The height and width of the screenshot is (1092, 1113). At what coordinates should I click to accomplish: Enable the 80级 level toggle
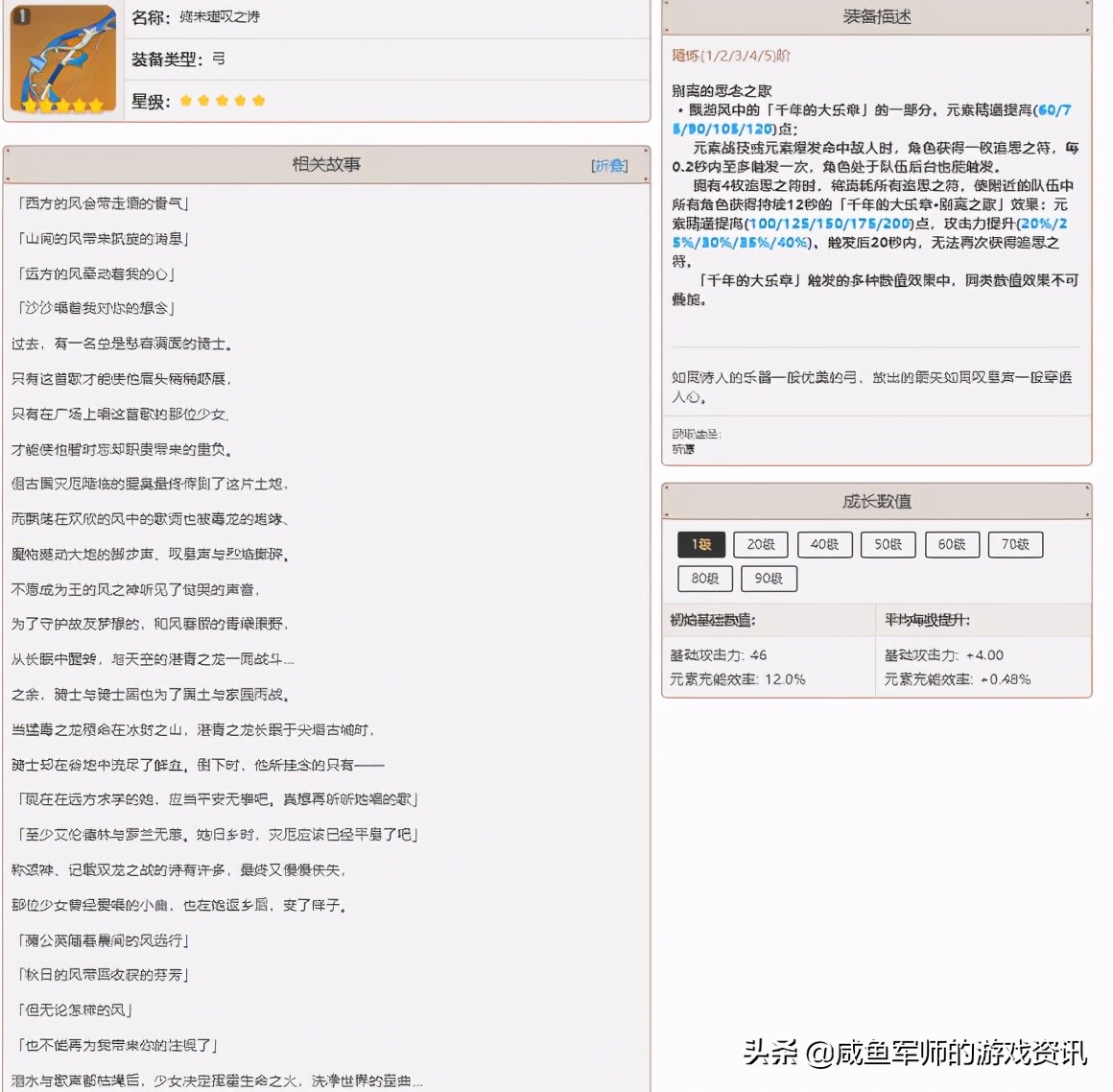pyautogui.click(x=704, y=578)
